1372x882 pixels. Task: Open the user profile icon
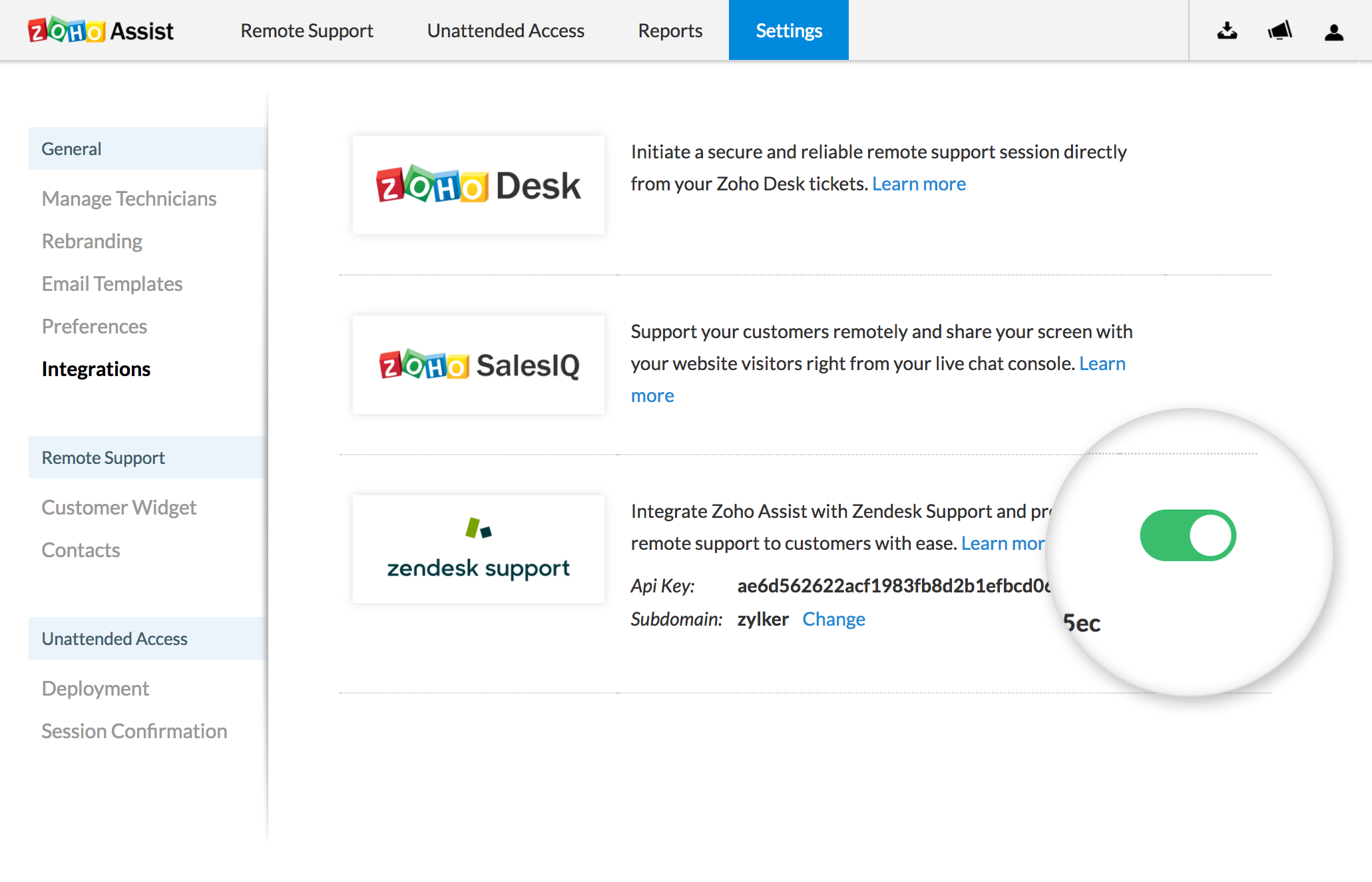tap(1334, 32)
